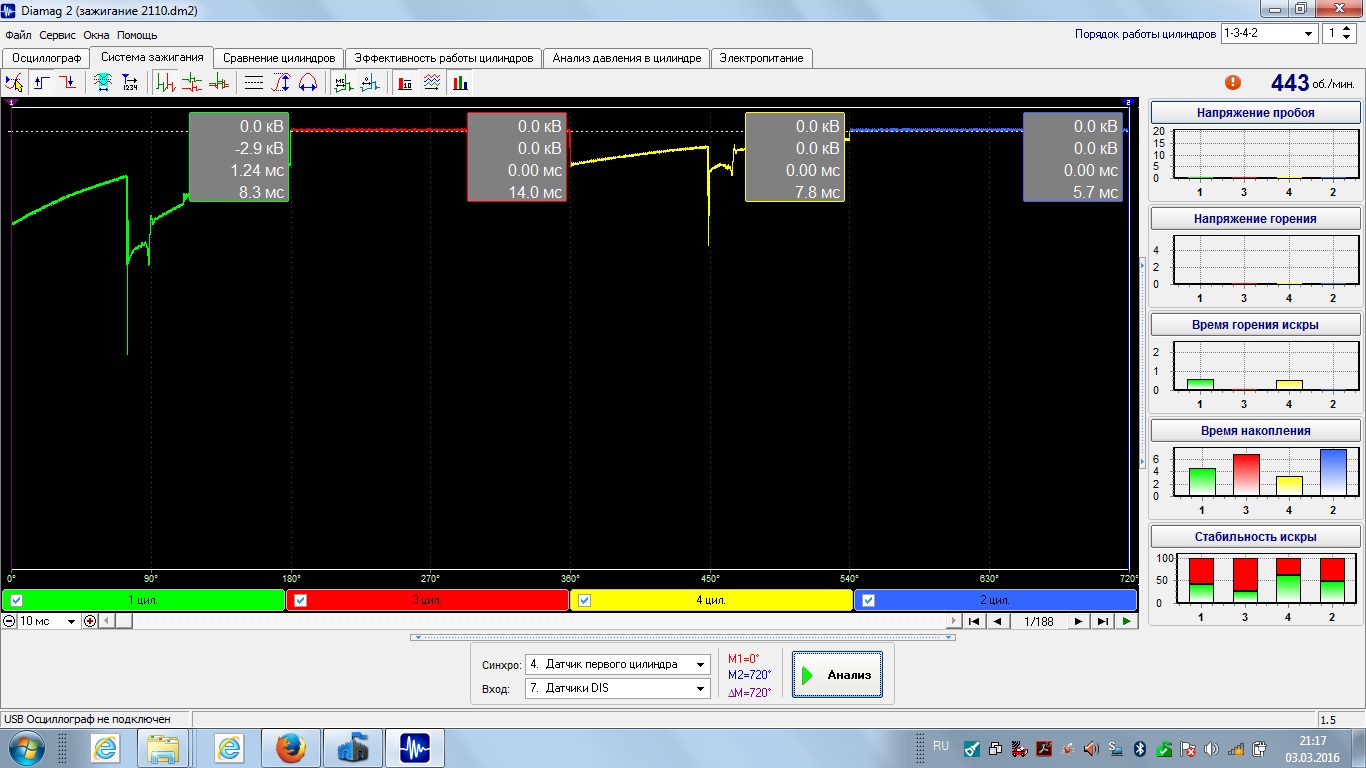Click the Diamag oscilloscope taskbar icon
The width and height of the screenshot is (1366, 768).
(x=414, y=748)
